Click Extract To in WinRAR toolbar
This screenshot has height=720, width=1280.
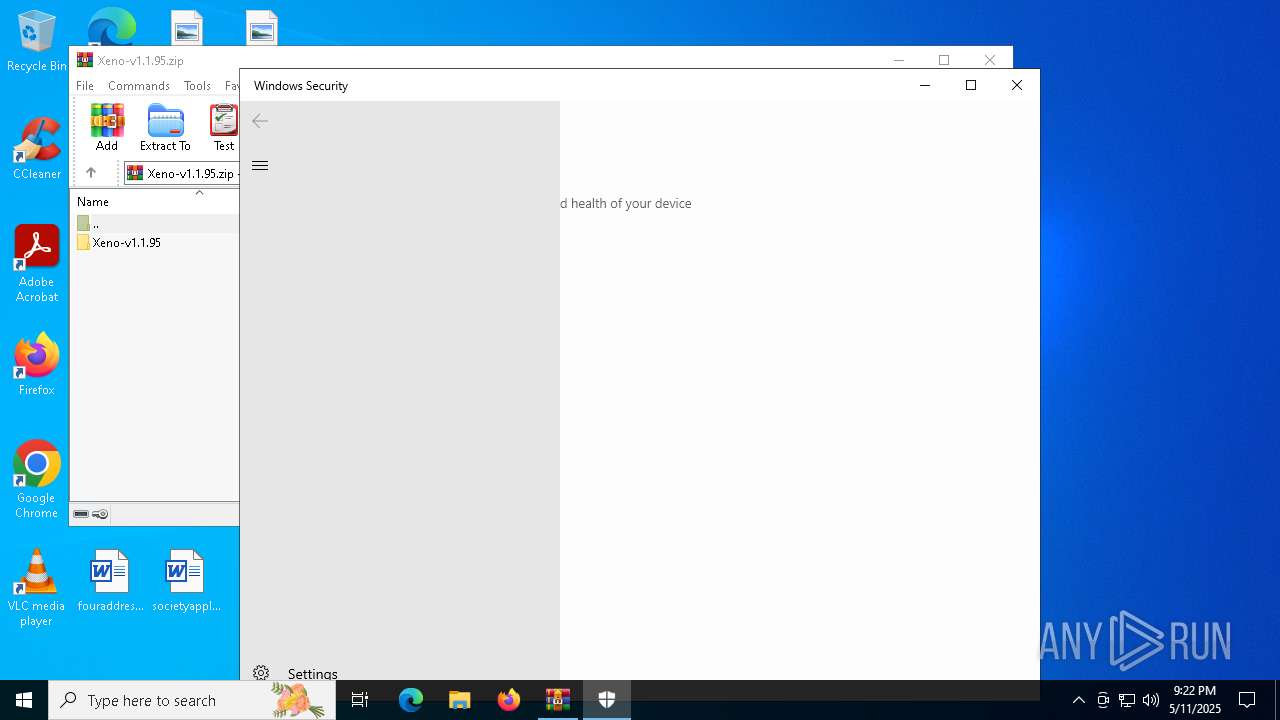tap(165, 127)
